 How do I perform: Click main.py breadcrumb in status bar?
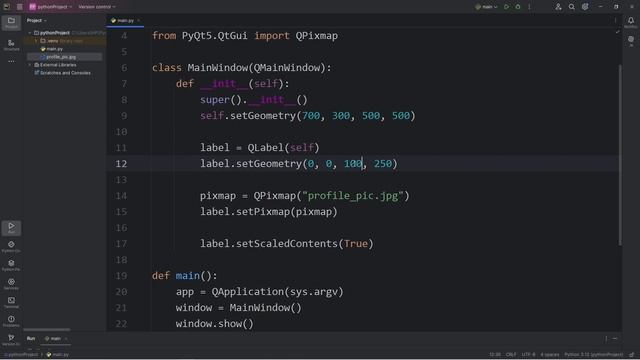tap(58, 355)
